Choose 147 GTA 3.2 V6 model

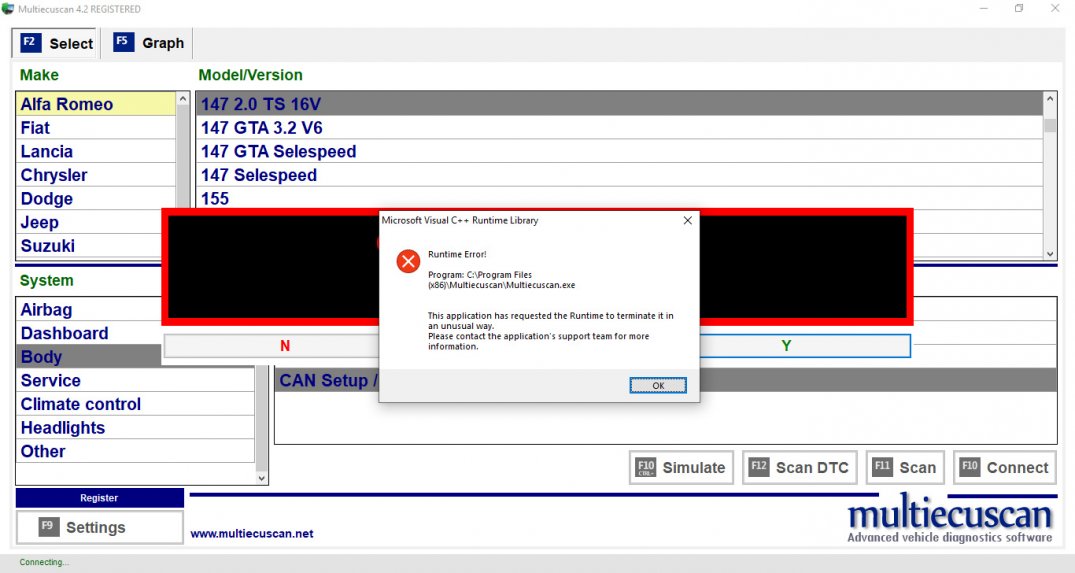tap(262, 128)
